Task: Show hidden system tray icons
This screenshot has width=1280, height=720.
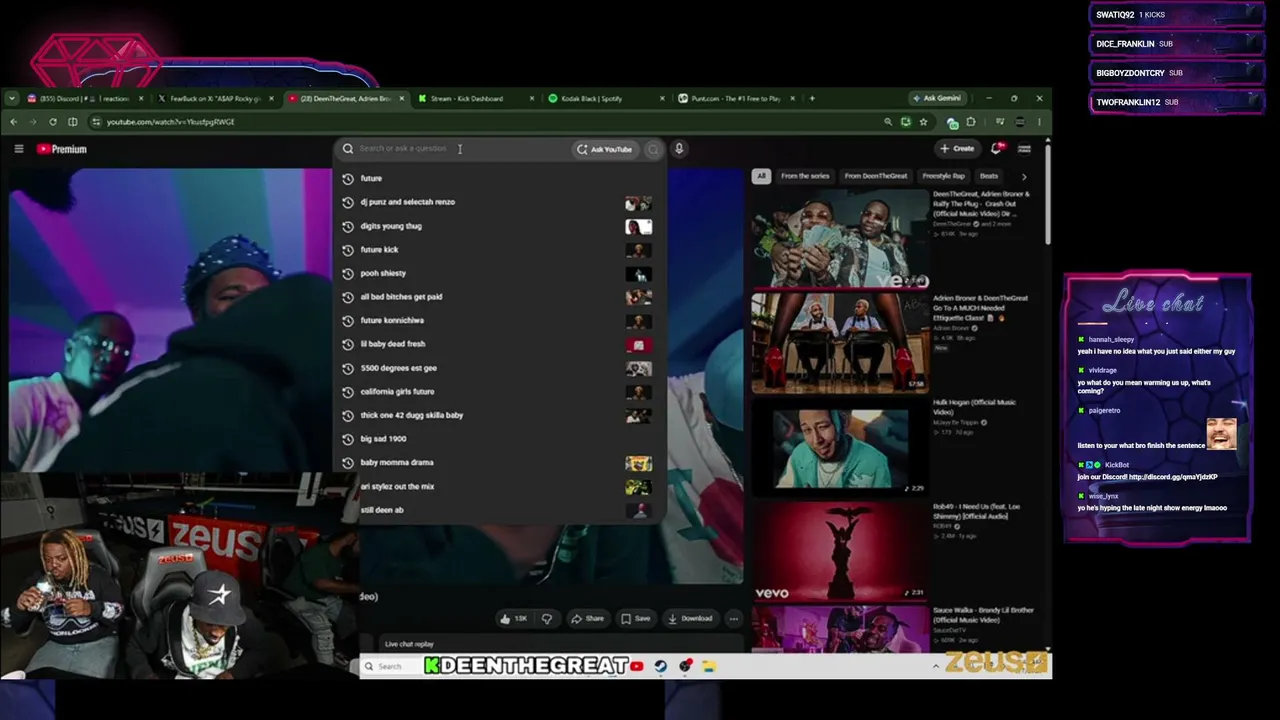Action: click(x=936, y=666)
